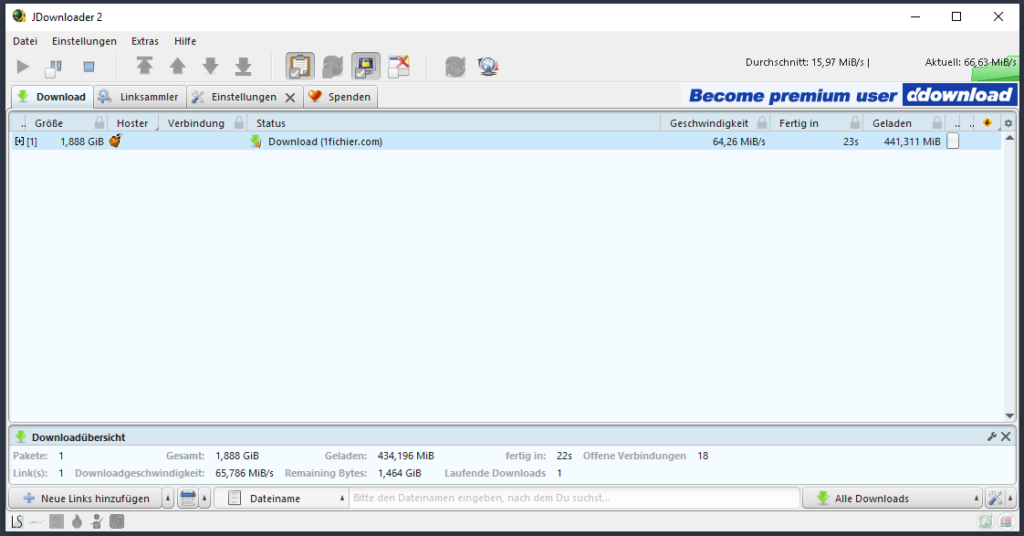This screenshot has height=536, width=1024.
Task: Toggle silent mode window icon with red X
Action: point(398,66)
